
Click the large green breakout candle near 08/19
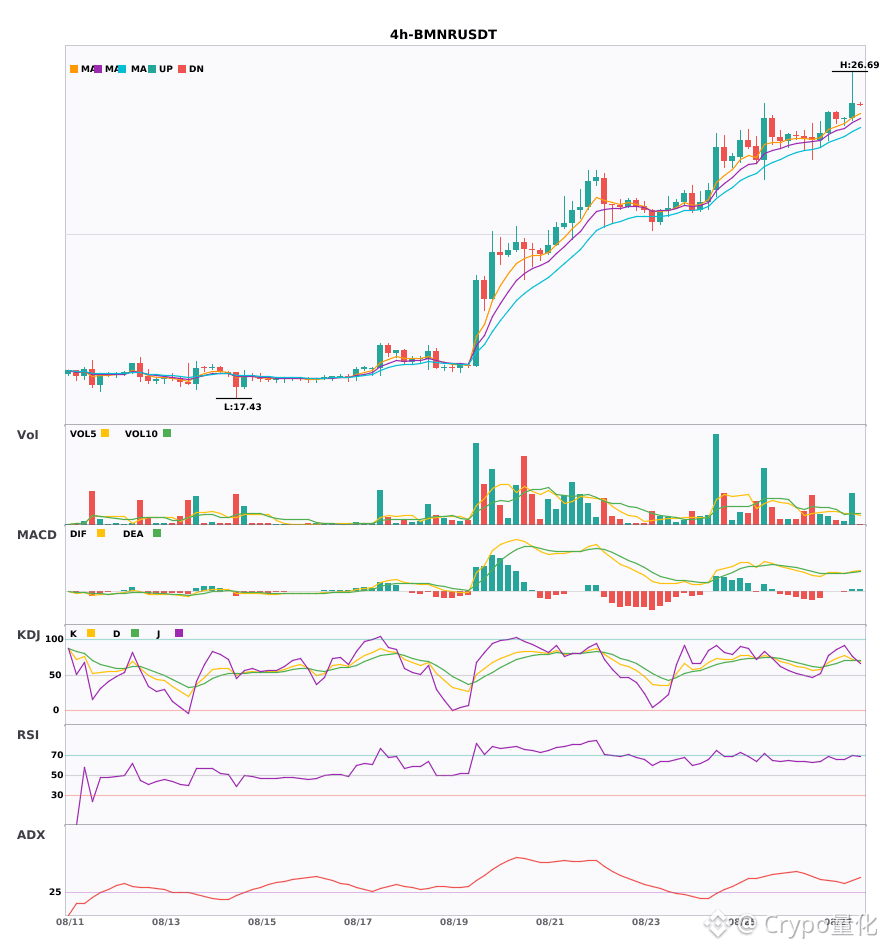click(x=476, y=323)
